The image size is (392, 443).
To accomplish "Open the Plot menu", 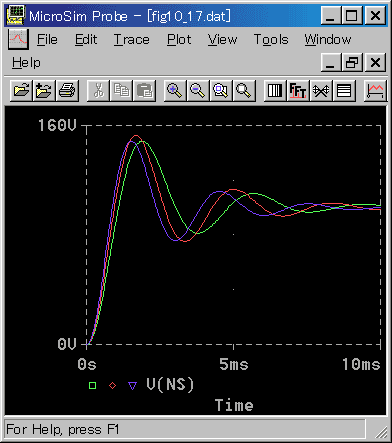I will [179, 40].
